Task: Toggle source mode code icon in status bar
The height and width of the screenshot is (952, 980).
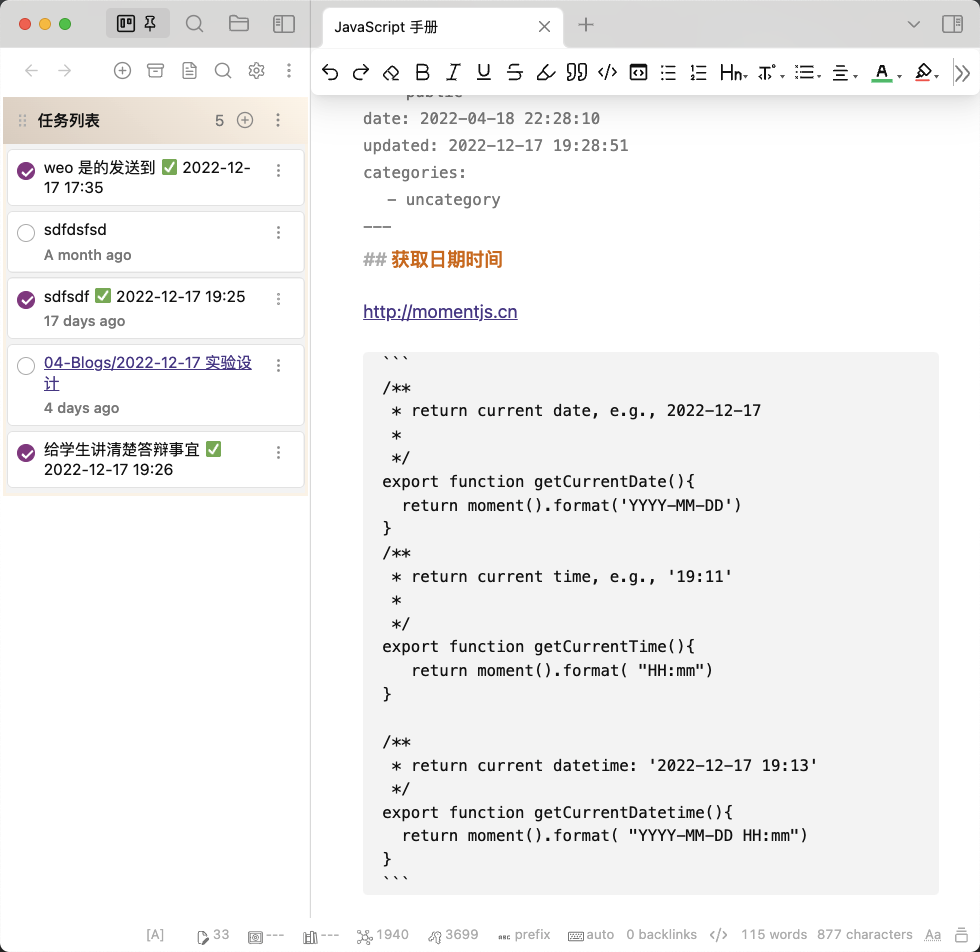Action: (719, 934)
